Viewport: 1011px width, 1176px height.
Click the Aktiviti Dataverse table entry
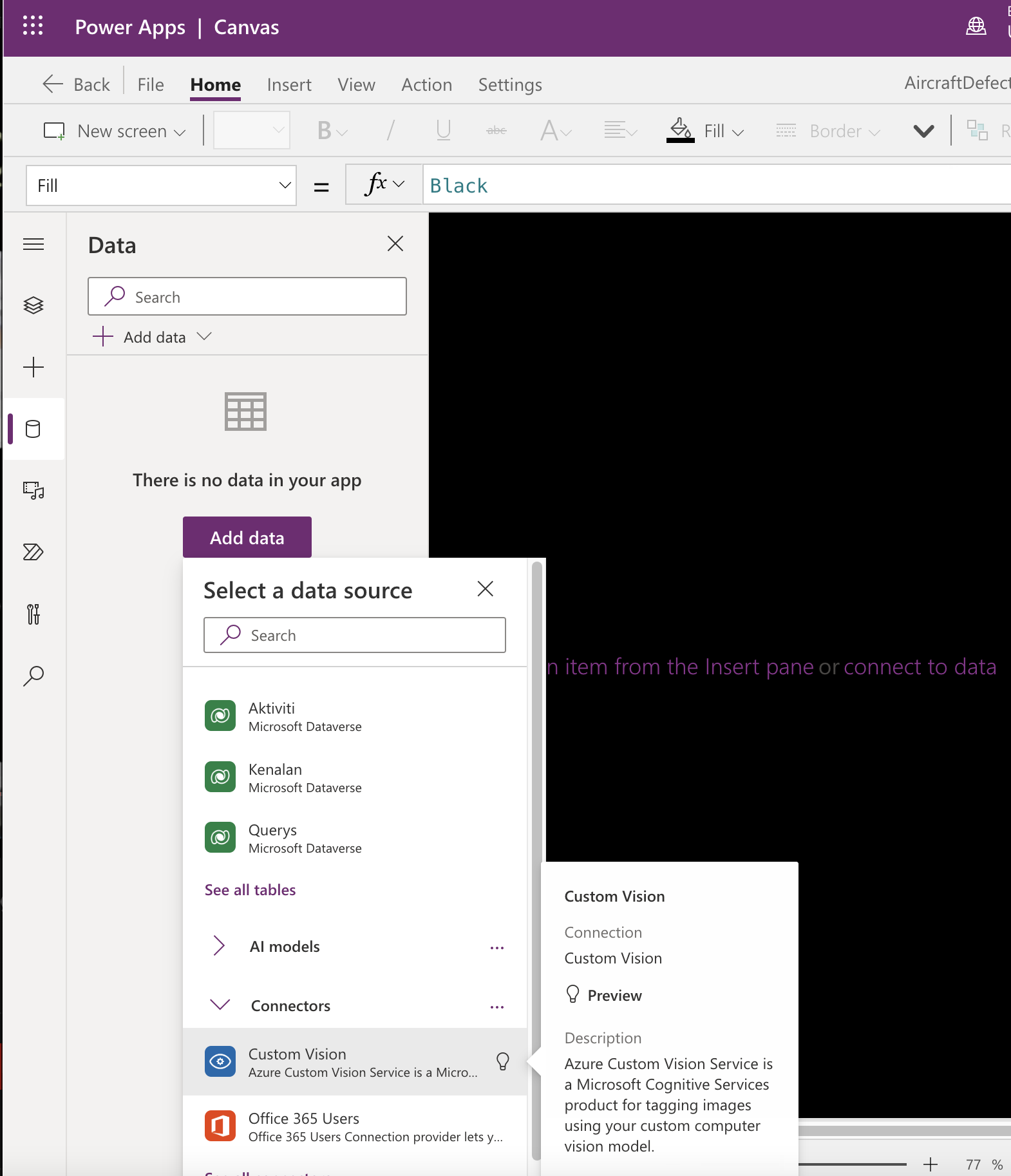(355, 716)
